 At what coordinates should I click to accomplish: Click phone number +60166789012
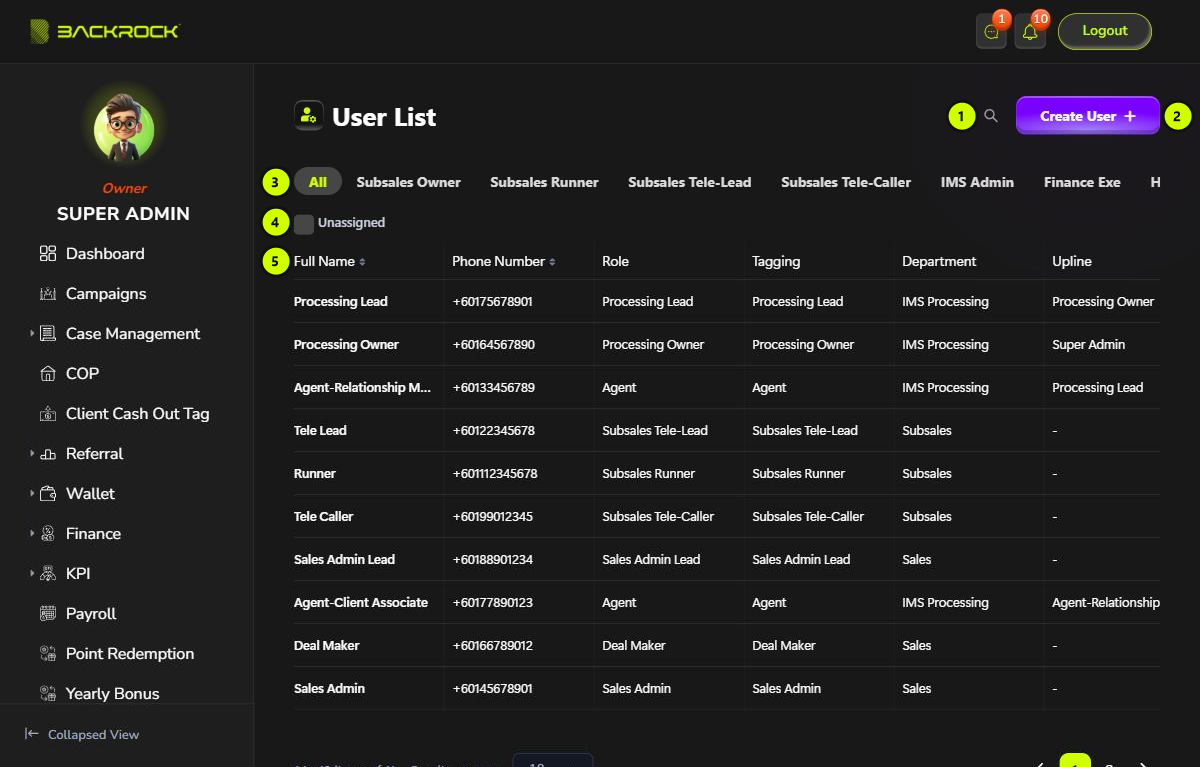tap(492, 646)
